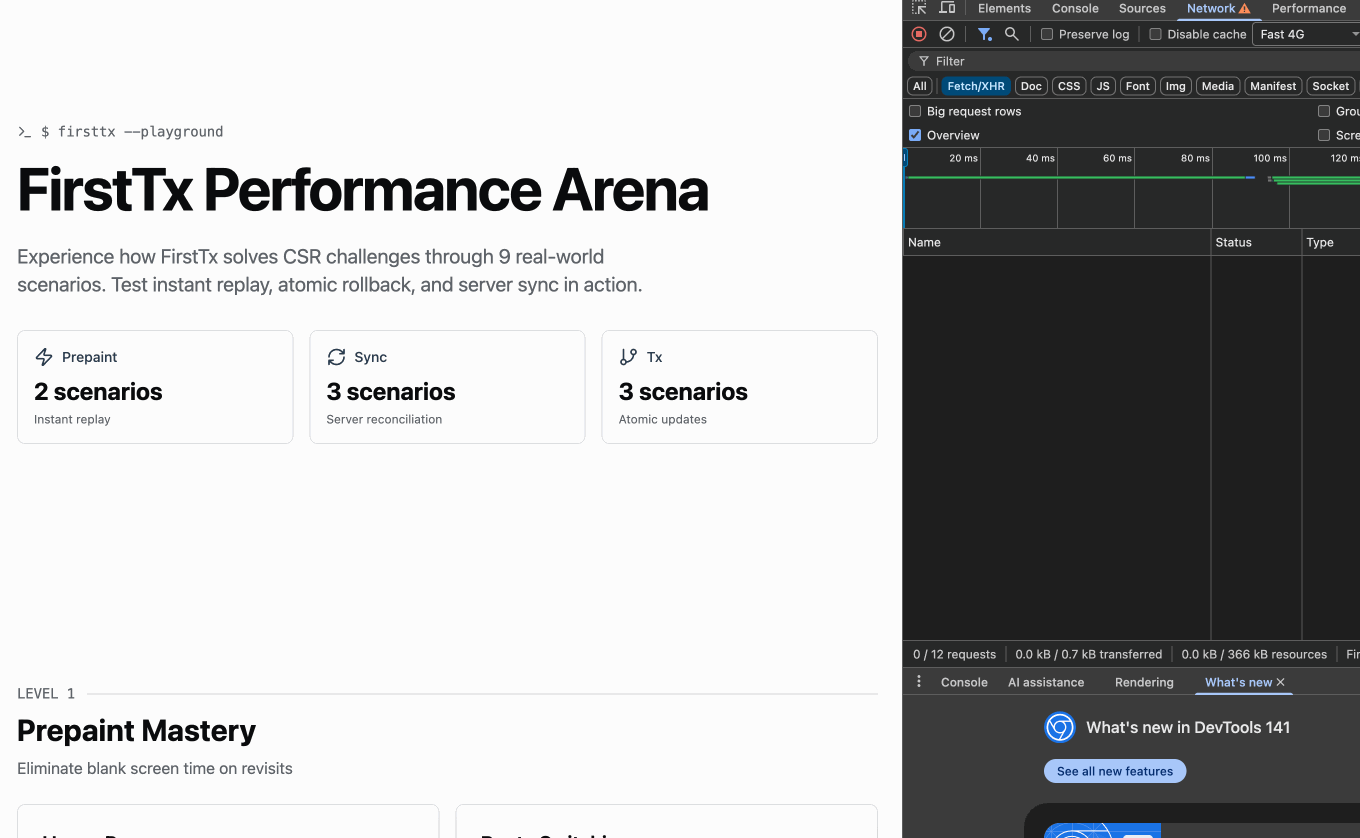Select the All request type filter
Image resolution: width=1360 pixels, height=838 pixels.
(x=920, y=86)
